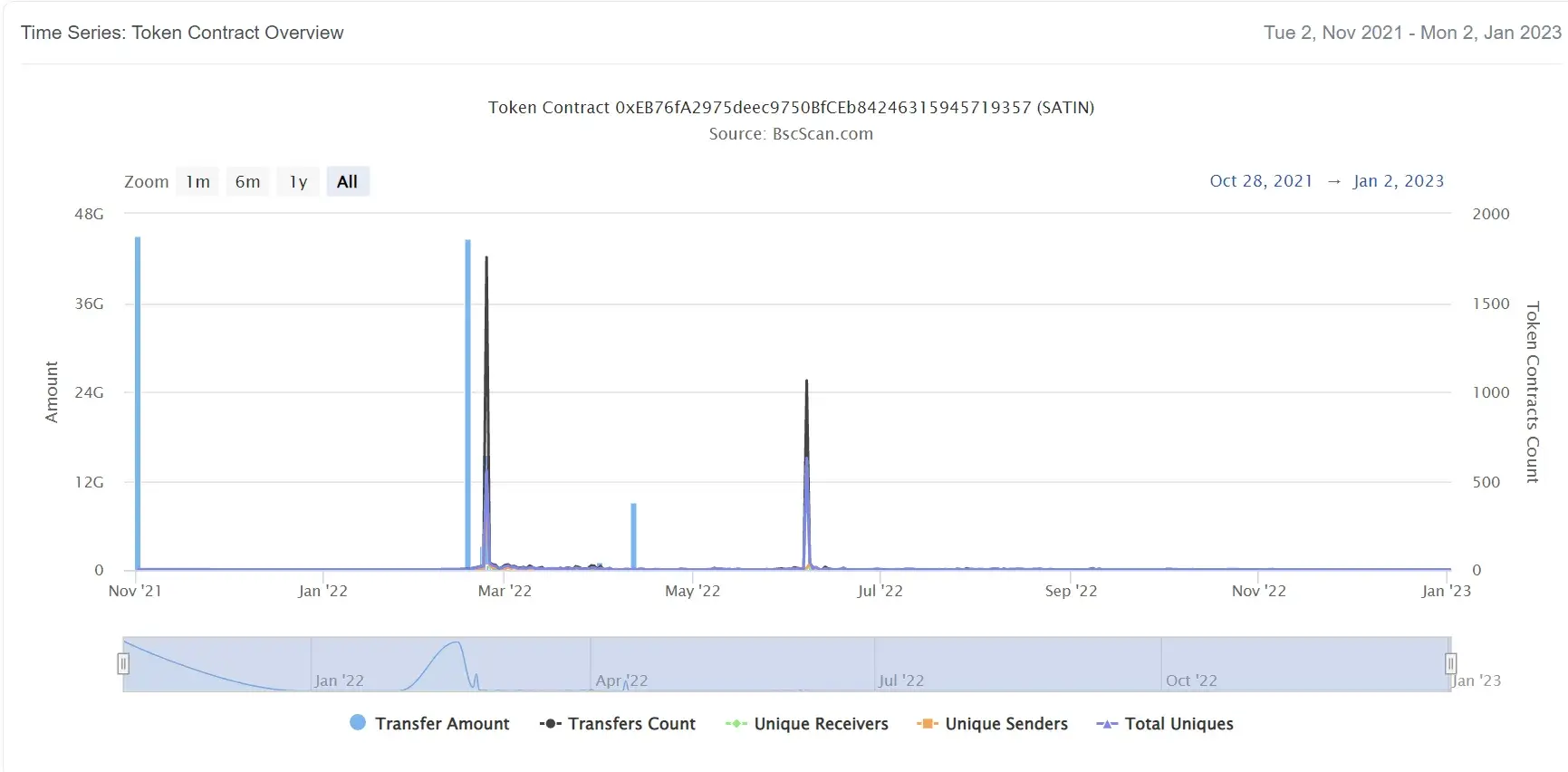This screenshot has width=1568, height=772.
Task: Select the 6m zoom range
Action: (247, 181)
